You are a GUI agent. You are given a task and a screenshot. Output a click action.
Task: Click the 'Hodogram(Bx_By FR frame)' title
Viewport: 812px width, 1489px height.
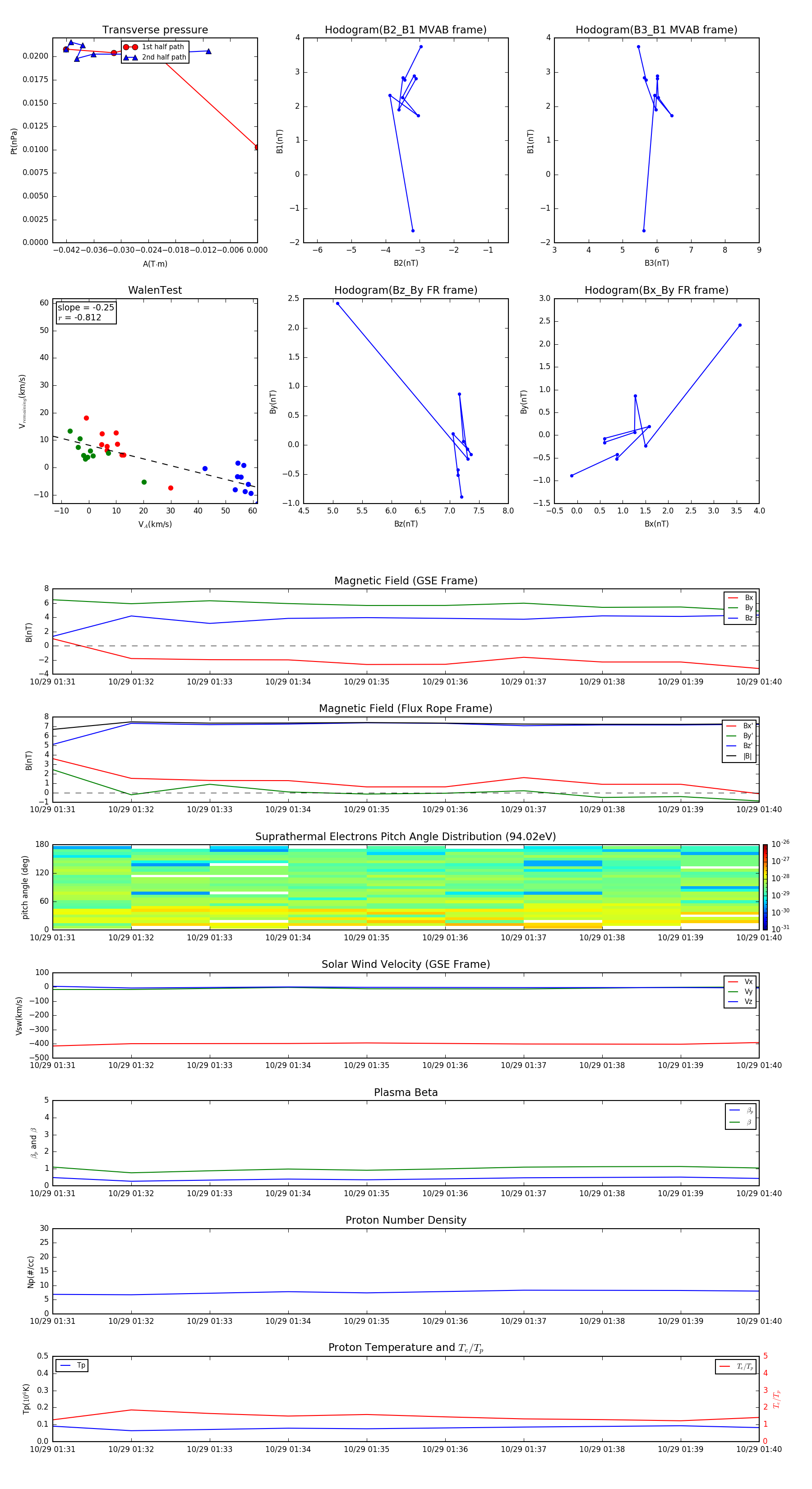click(x=656, y=290)
